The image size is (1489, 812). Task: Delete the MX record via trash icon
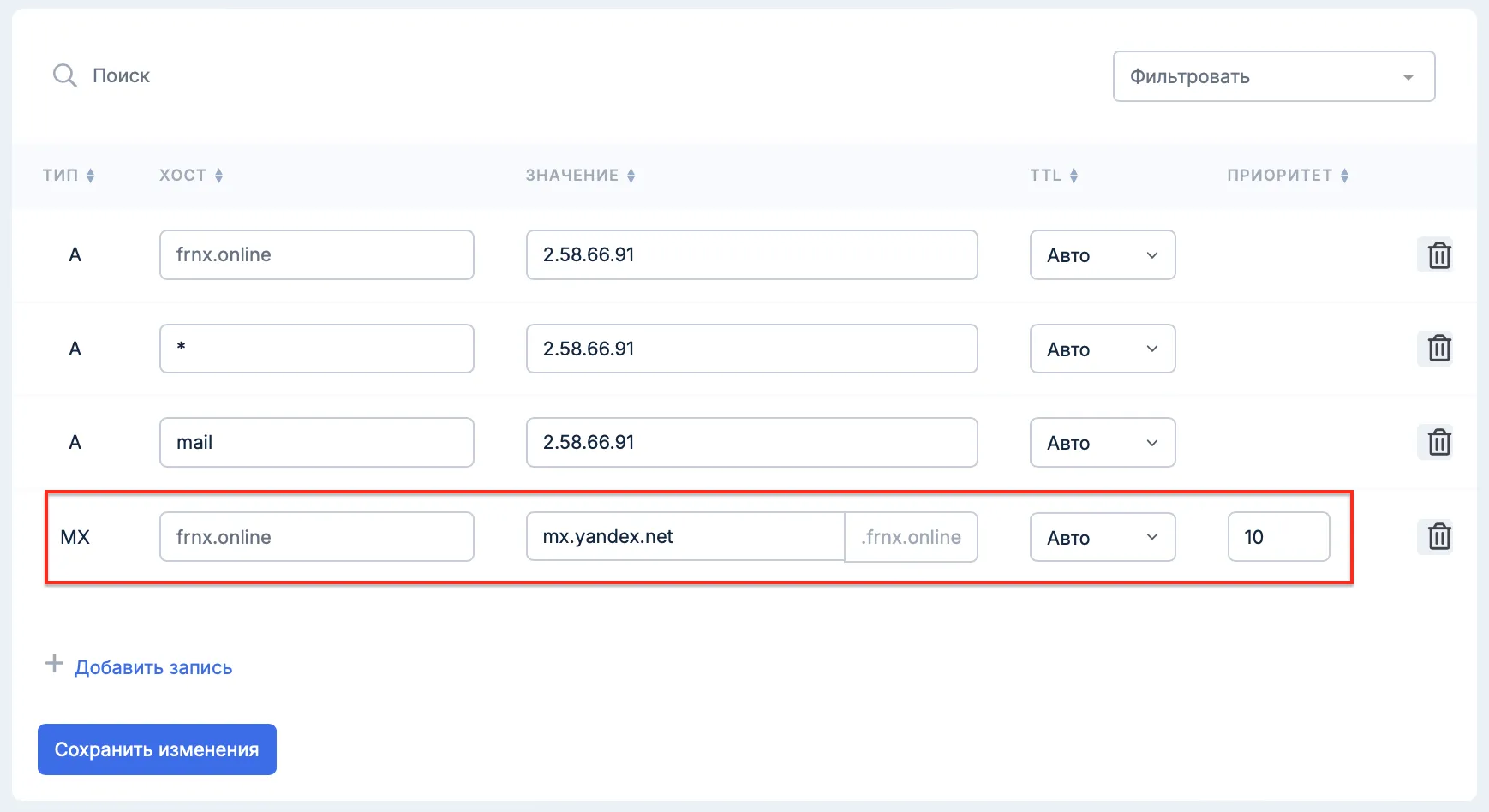pyautogui.click(x=1438, y=537)
